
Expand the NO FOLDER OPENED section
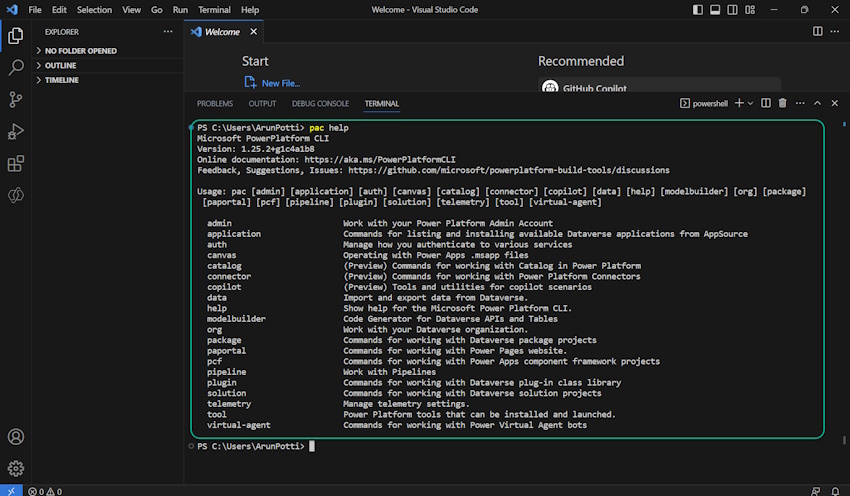pyautogui.click(x=80, y=50)
